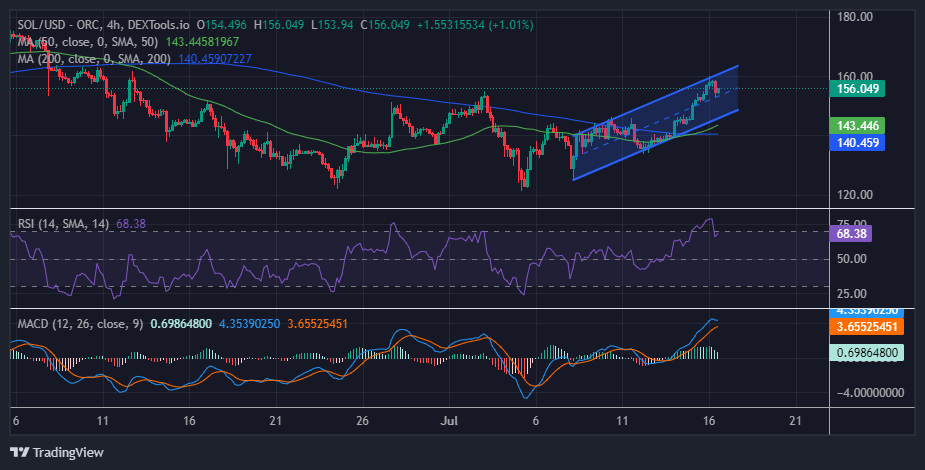Click the 26 date label on time axis
925x470 pixels.
click(x=362, y=420)
